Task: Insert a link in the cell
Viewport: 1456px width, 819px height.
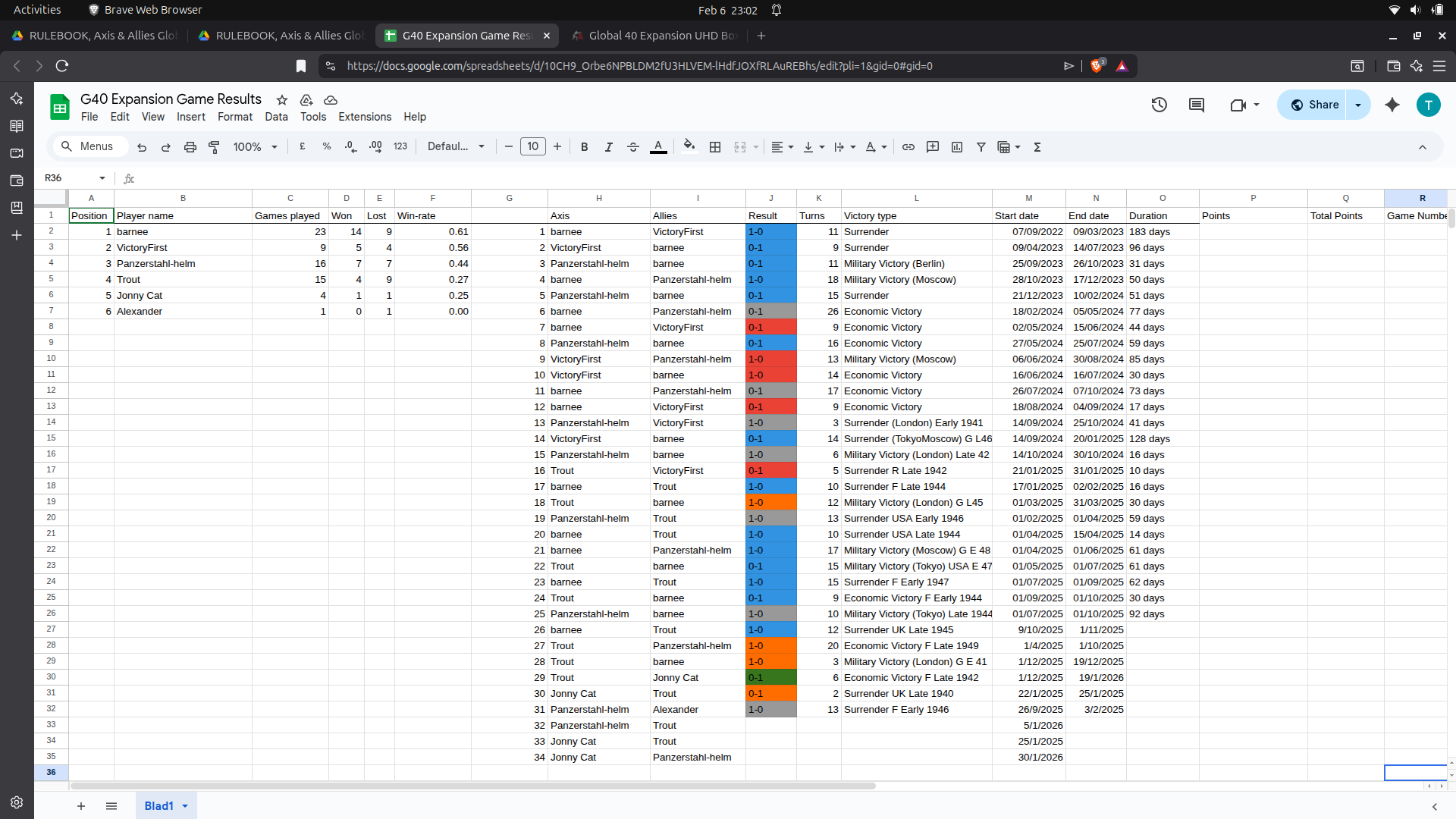Action: [908, 146]
